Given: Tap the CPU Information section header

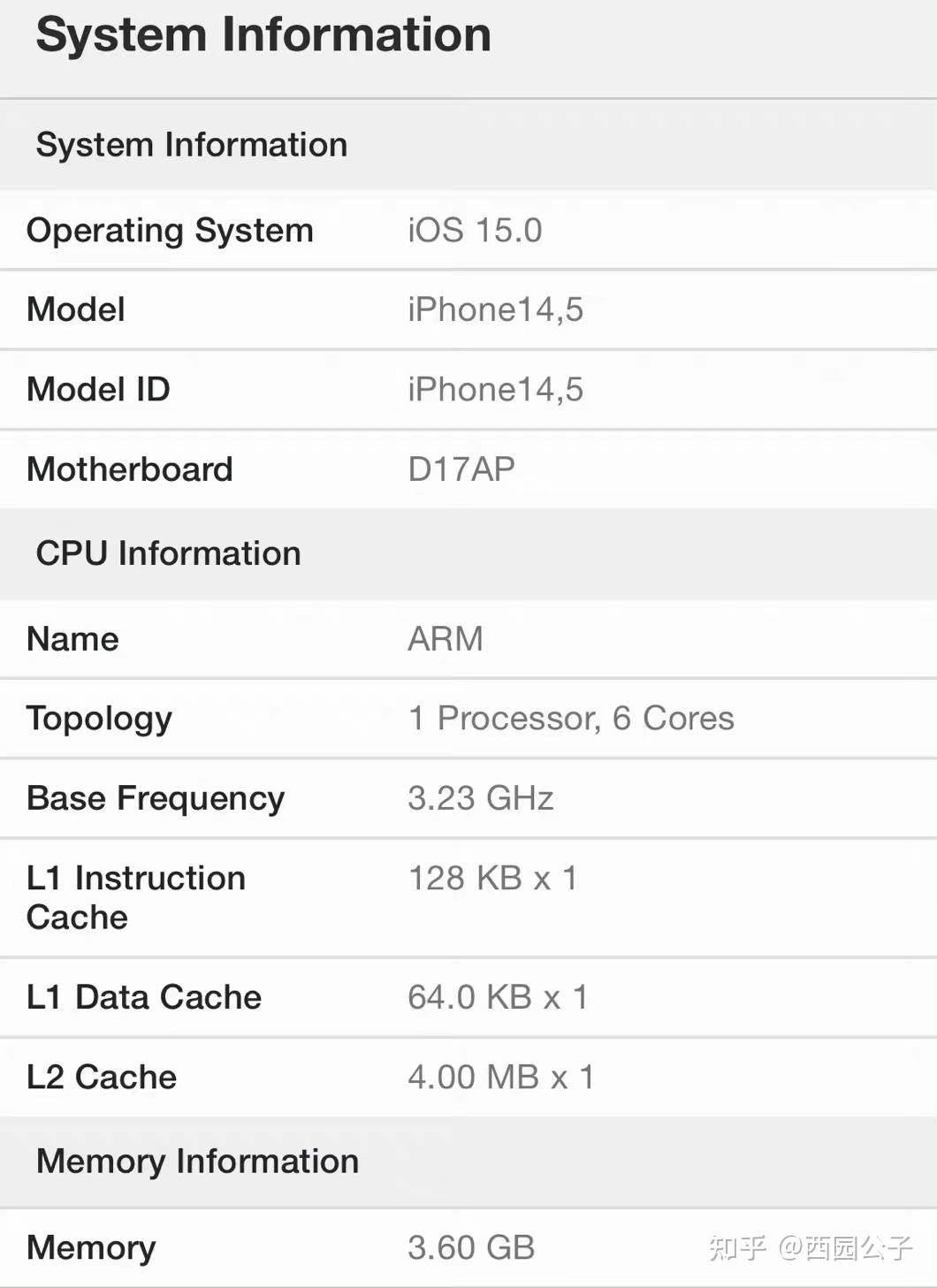Looking at the screenshot, I should [169, 553].
